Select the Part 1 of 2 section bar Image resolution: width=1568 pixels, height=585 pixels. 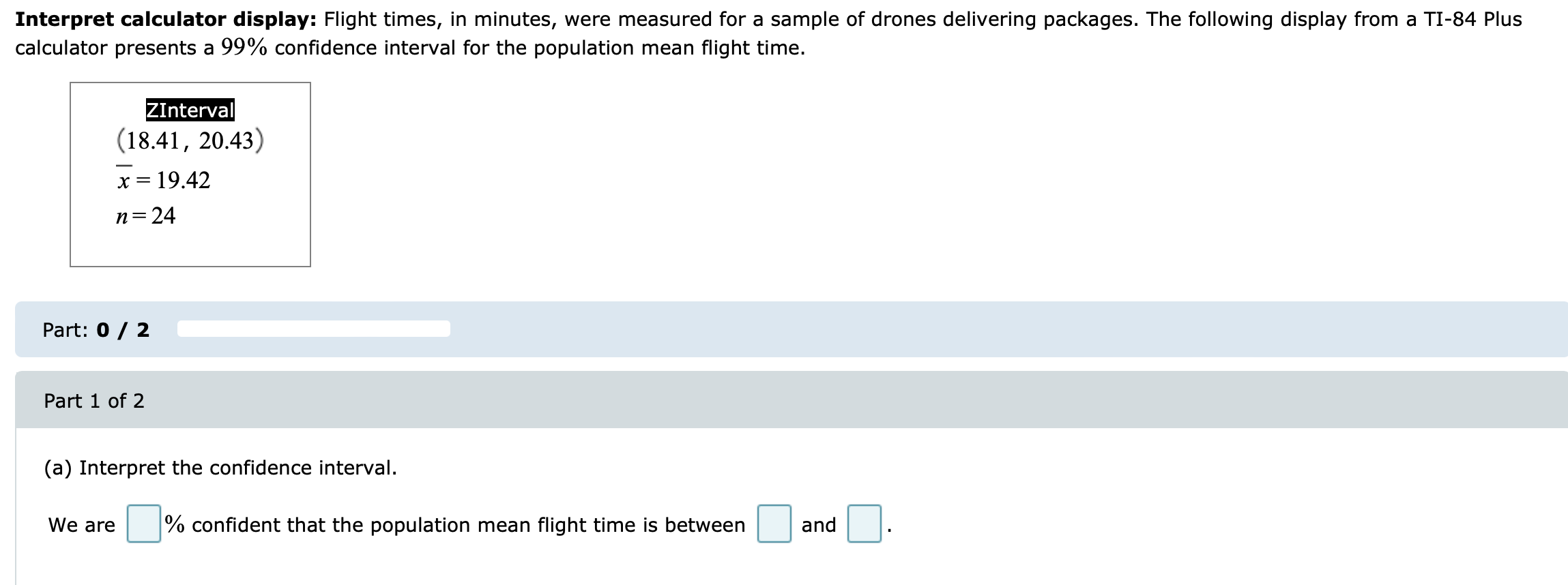(785, 402)
